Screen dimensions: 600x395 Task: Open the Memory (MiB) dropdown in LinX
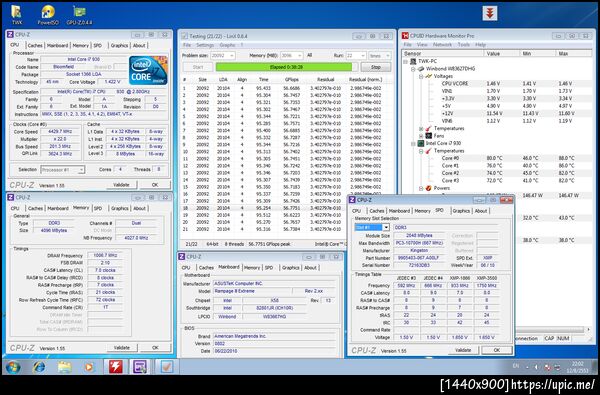(300, 55)
